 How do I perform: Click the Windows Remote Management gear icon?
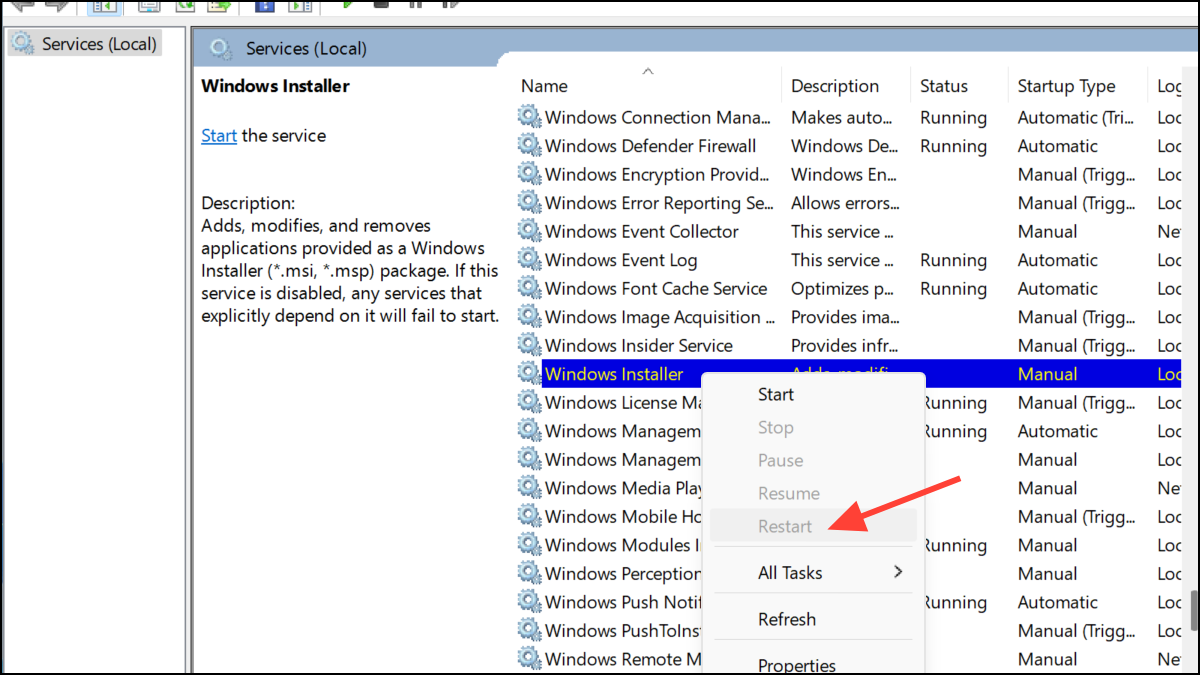[x=528, y=659]
